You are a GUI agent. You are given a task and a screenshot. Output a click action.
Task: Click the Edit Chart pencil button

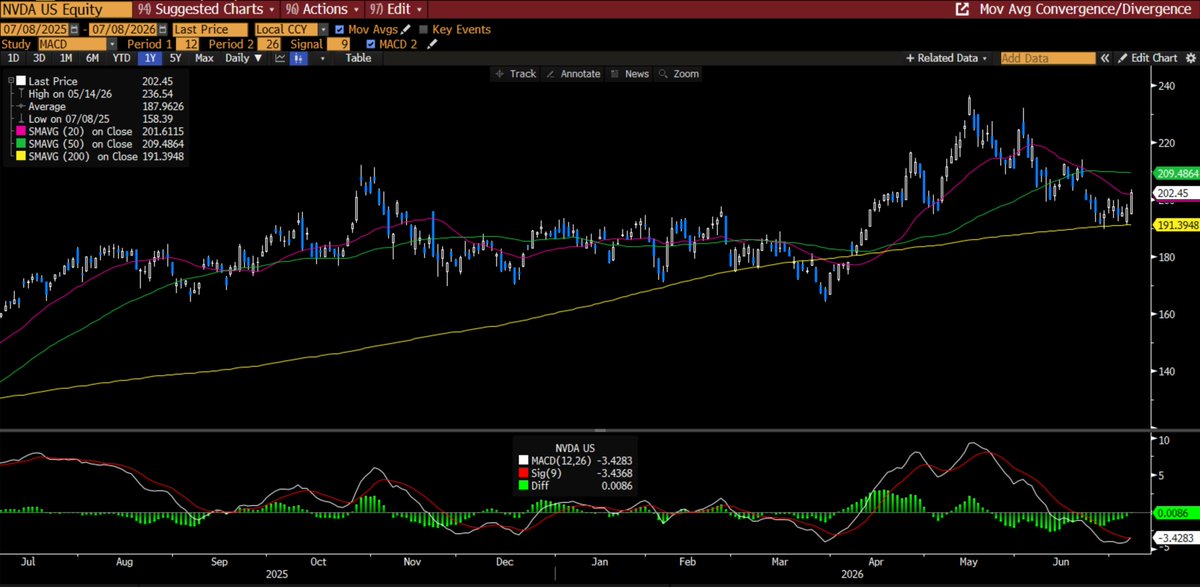click(1147, 58)
